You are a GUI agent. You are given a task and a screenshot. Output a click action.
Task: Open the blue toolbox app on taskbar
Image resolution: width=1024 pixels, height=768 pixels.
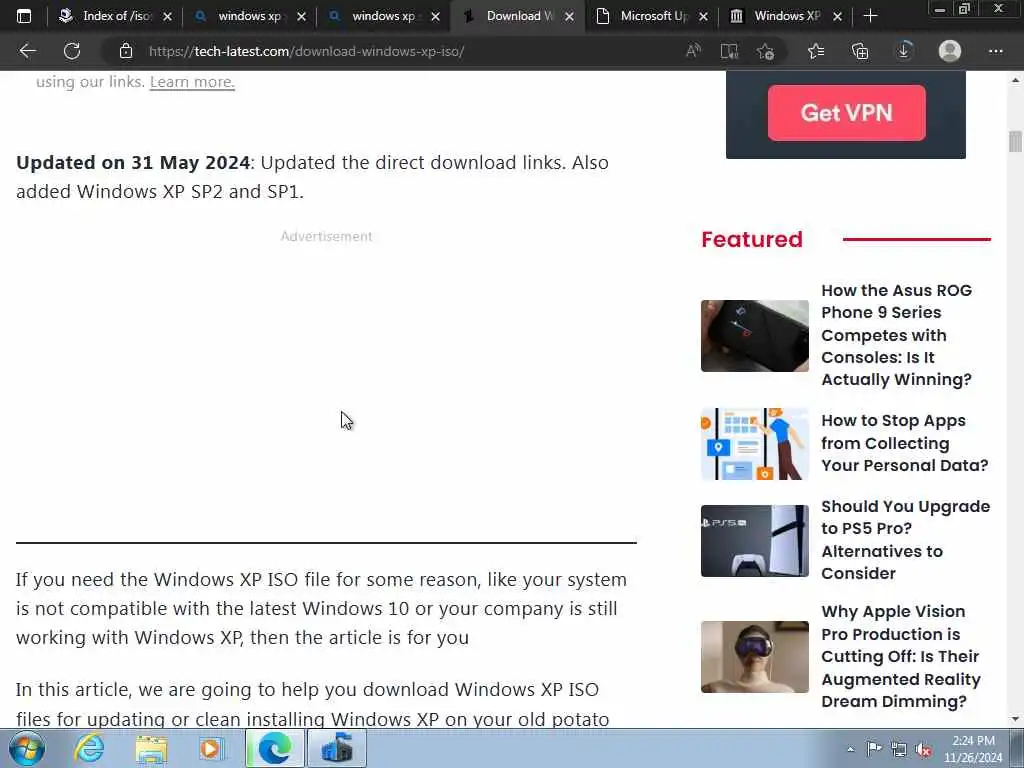(337, 748)
